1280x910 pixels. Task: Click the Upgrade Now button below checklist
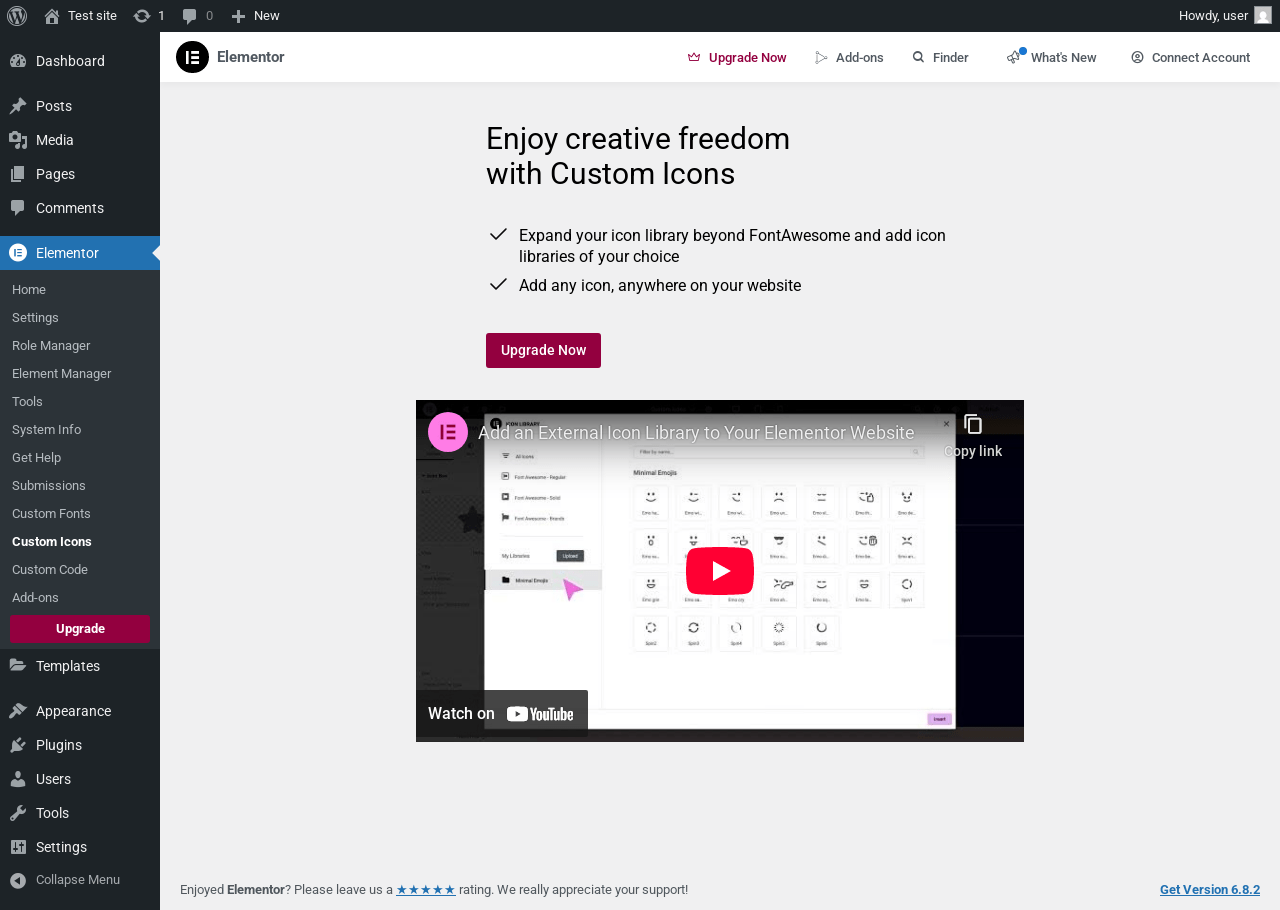pyautogui.click(x=543, y=350)
